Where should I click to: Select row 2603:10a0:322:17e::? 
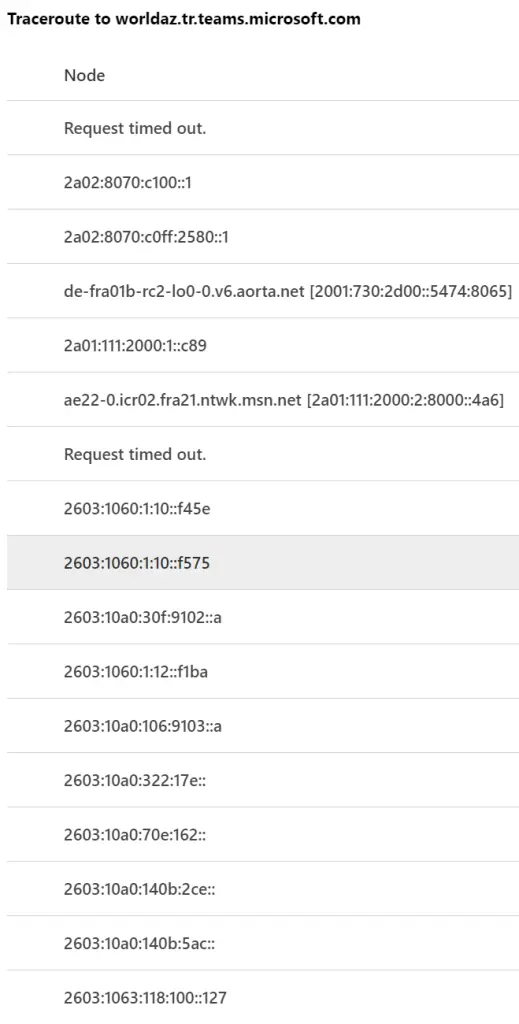click(262, 780)
